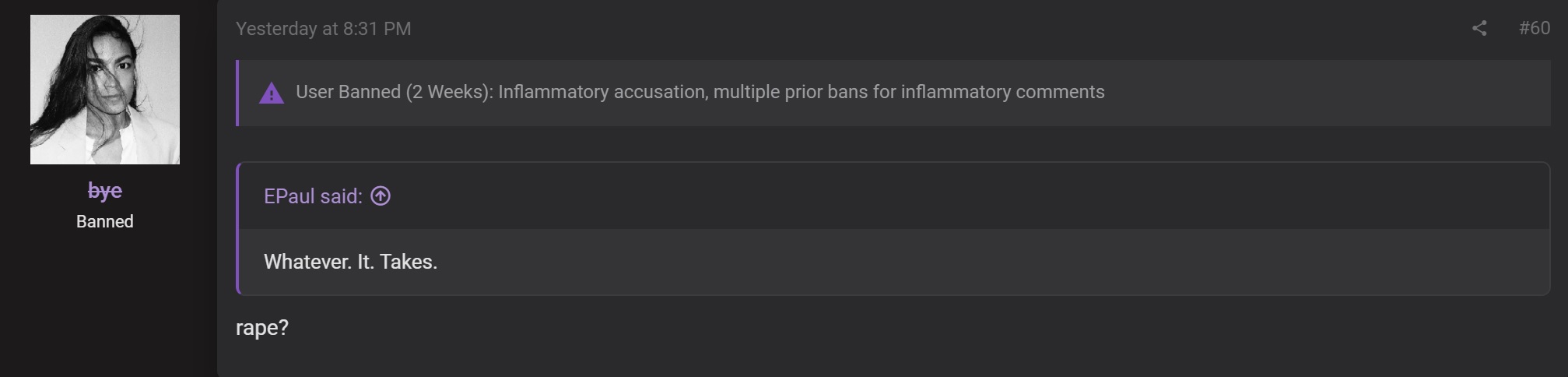Image resolution: width=1568 pixels, height=377 pixels.
Task: Open the Yesterday at 8:31 PM timestamp link
Action: coord(323,29)
